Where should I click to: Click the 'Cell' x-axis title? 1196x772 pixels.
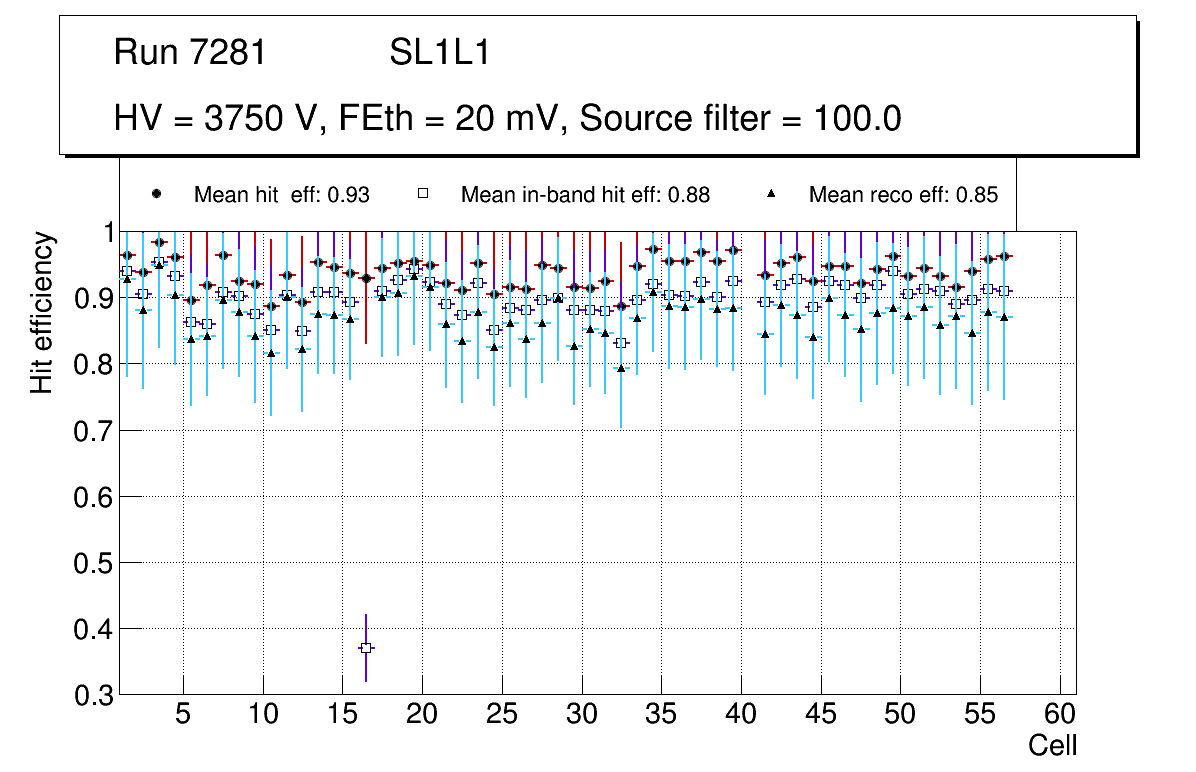pyautogui.click(x=1053, y=746)
